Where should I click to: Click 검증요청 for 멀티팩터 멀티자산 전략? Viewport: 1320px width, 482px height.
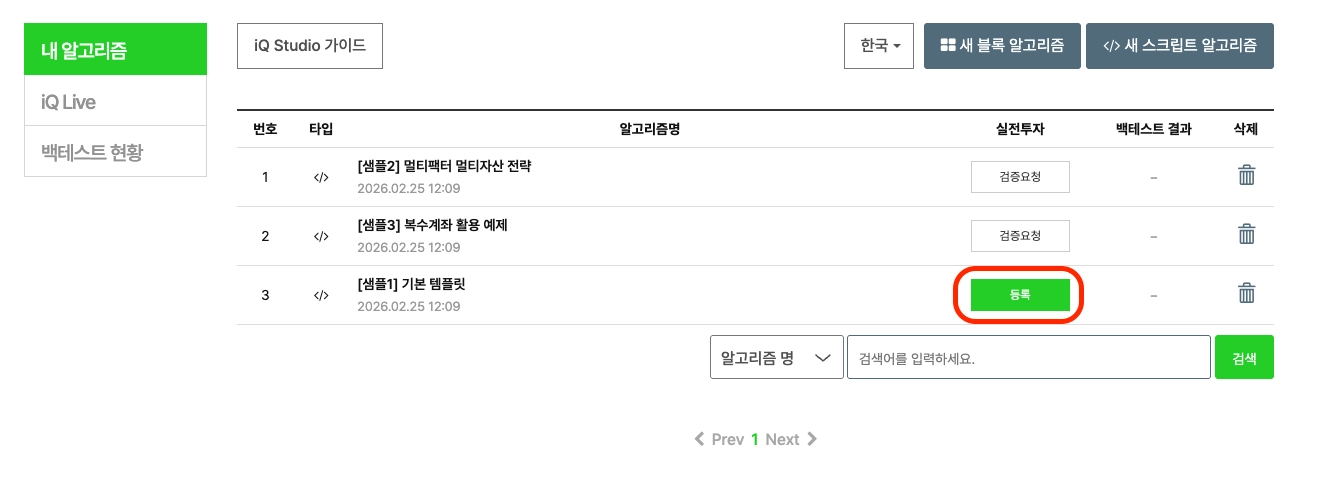[1020, 178]
